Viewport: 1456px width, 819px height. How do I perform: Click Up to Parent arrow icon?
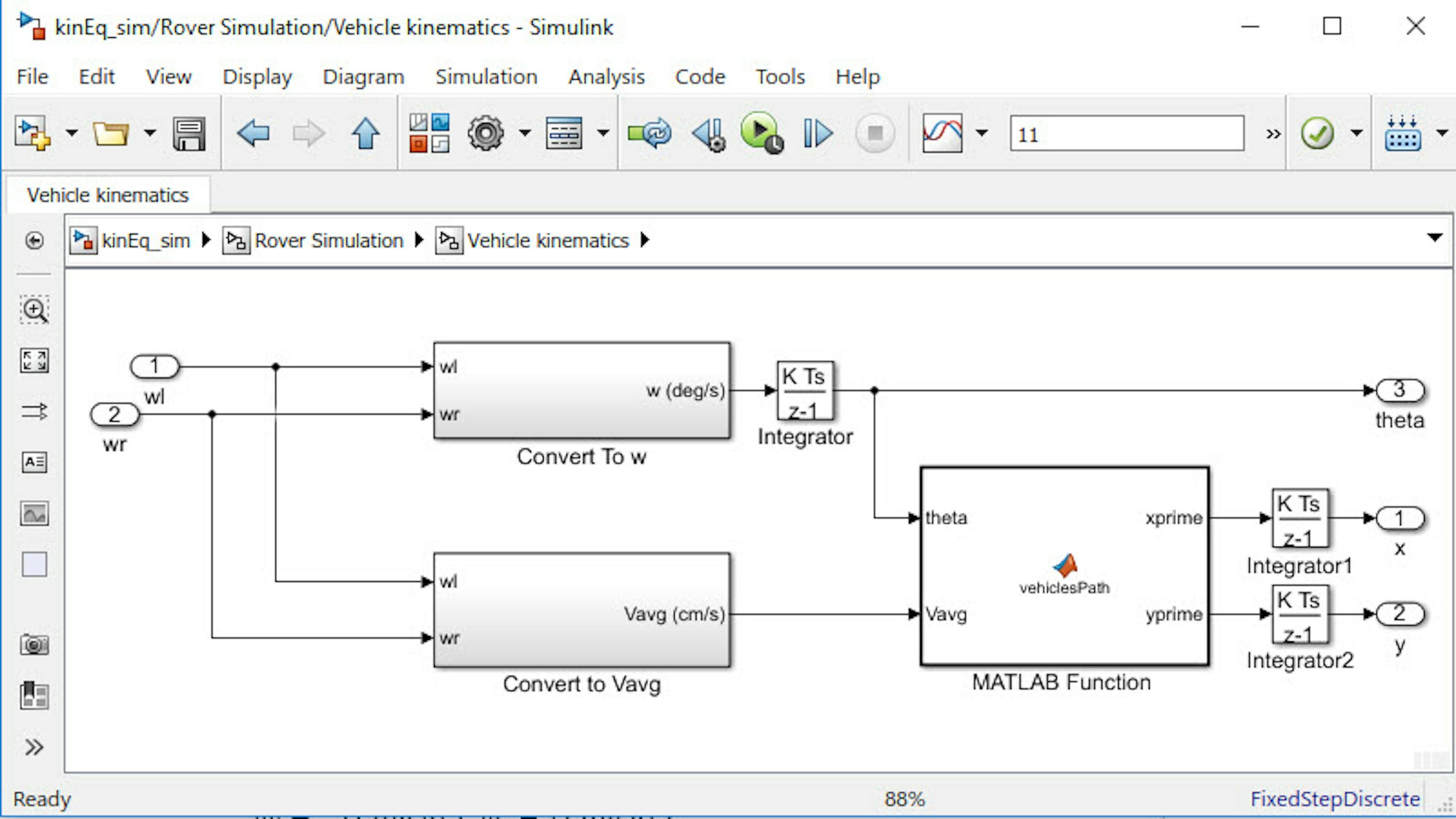click(x=365, y=133)
